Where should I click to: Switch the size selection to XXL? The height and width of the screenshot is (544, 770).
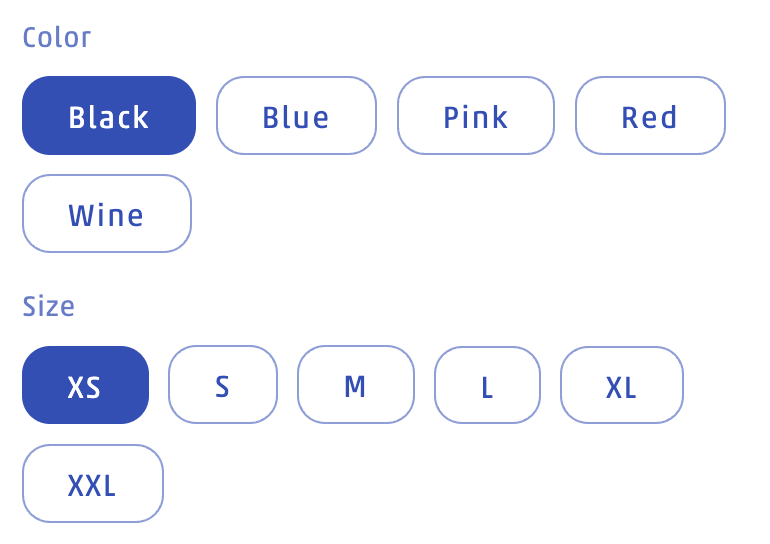[x=92, y=484]
